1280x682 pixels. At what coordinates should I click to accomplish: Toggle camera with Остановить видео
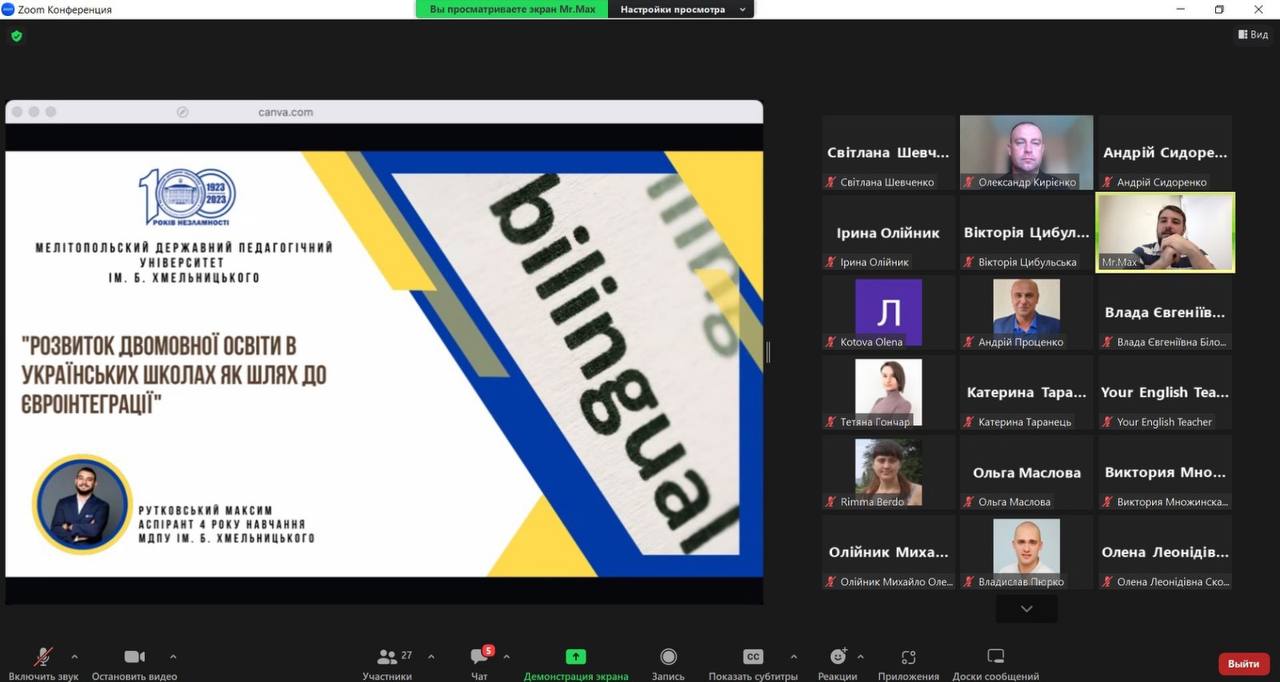tap(134, 657)
